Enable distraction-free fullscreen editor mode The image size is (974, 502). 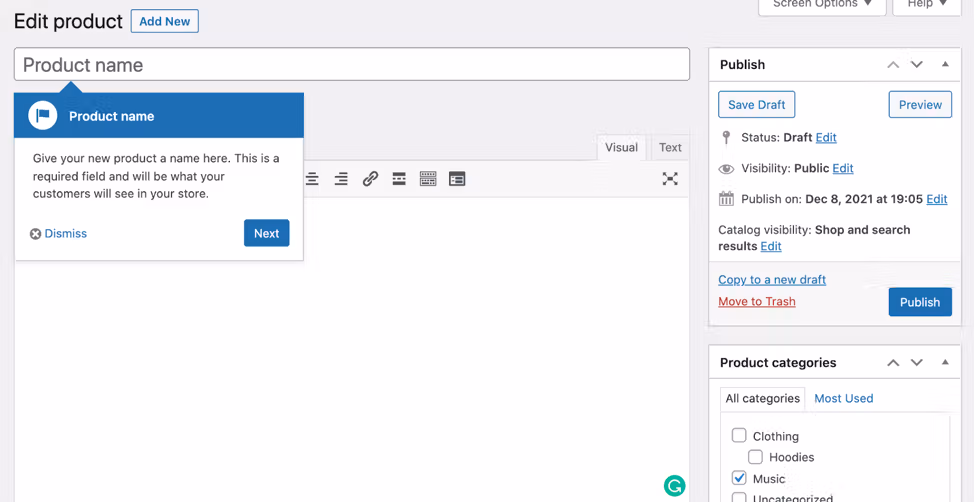670,179
